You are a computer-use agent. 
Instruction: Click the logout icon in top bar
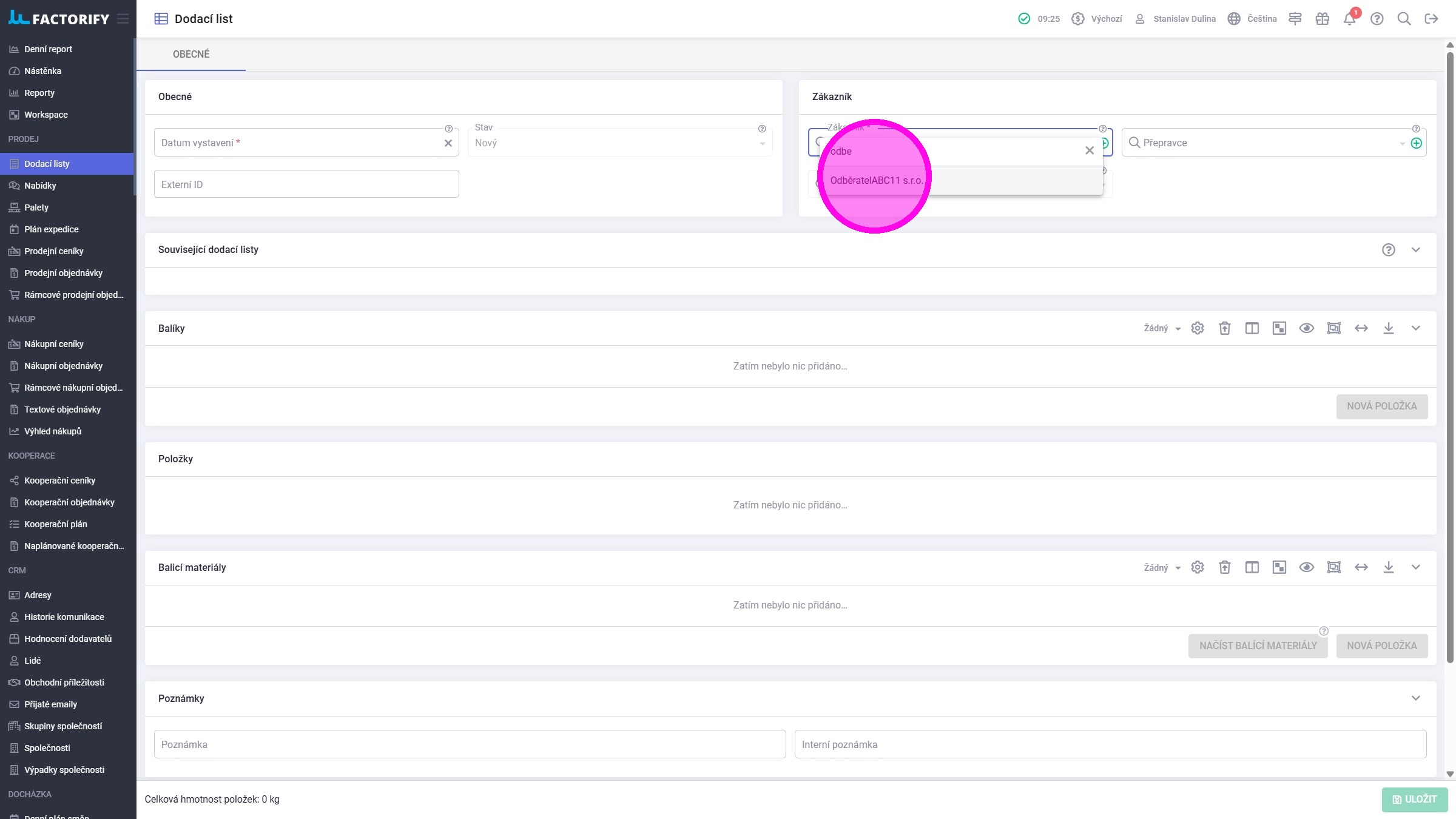click(1431, 19)
